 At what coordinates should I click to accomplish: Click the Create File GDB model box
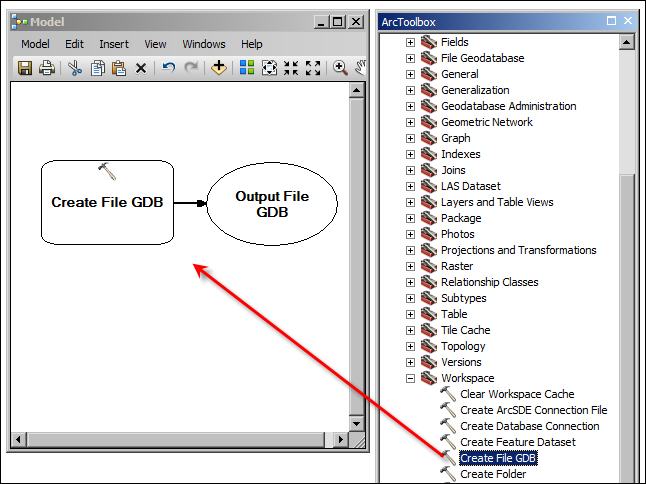tap(107, 202)
